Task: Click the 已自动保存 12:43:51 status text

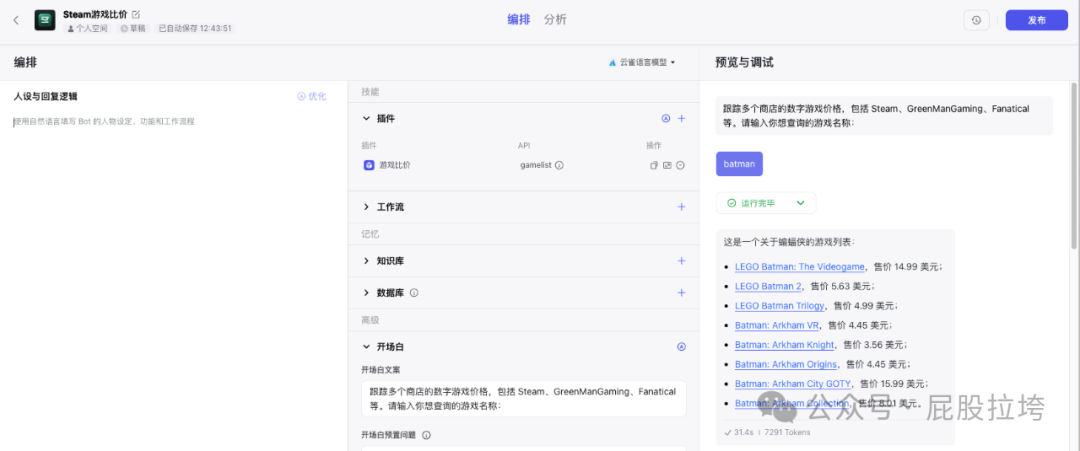Action: point(195,29)
